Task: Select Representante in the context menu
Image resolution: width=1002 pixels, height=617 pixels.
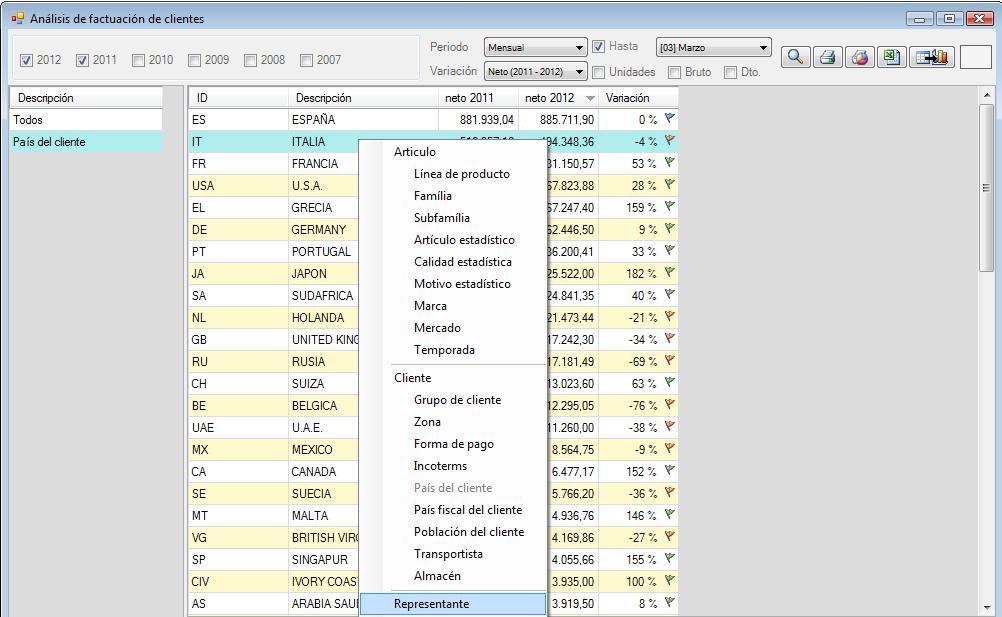Action: click(x=431, y=604)
